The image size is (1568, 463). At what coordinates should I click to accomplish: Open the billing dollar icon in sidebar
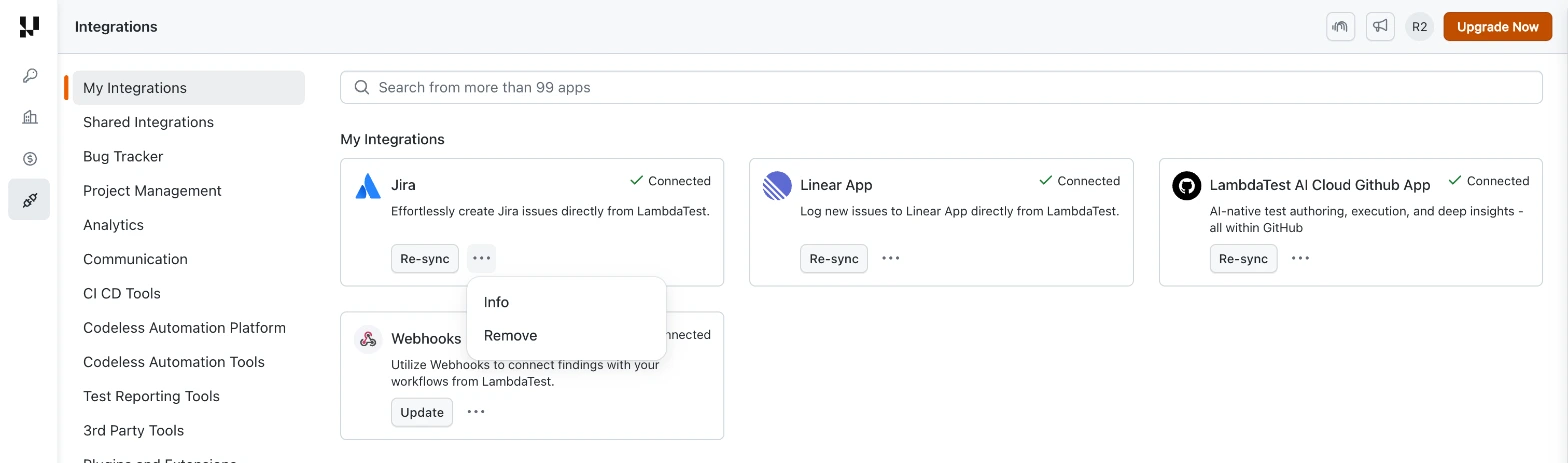[29, 158]
